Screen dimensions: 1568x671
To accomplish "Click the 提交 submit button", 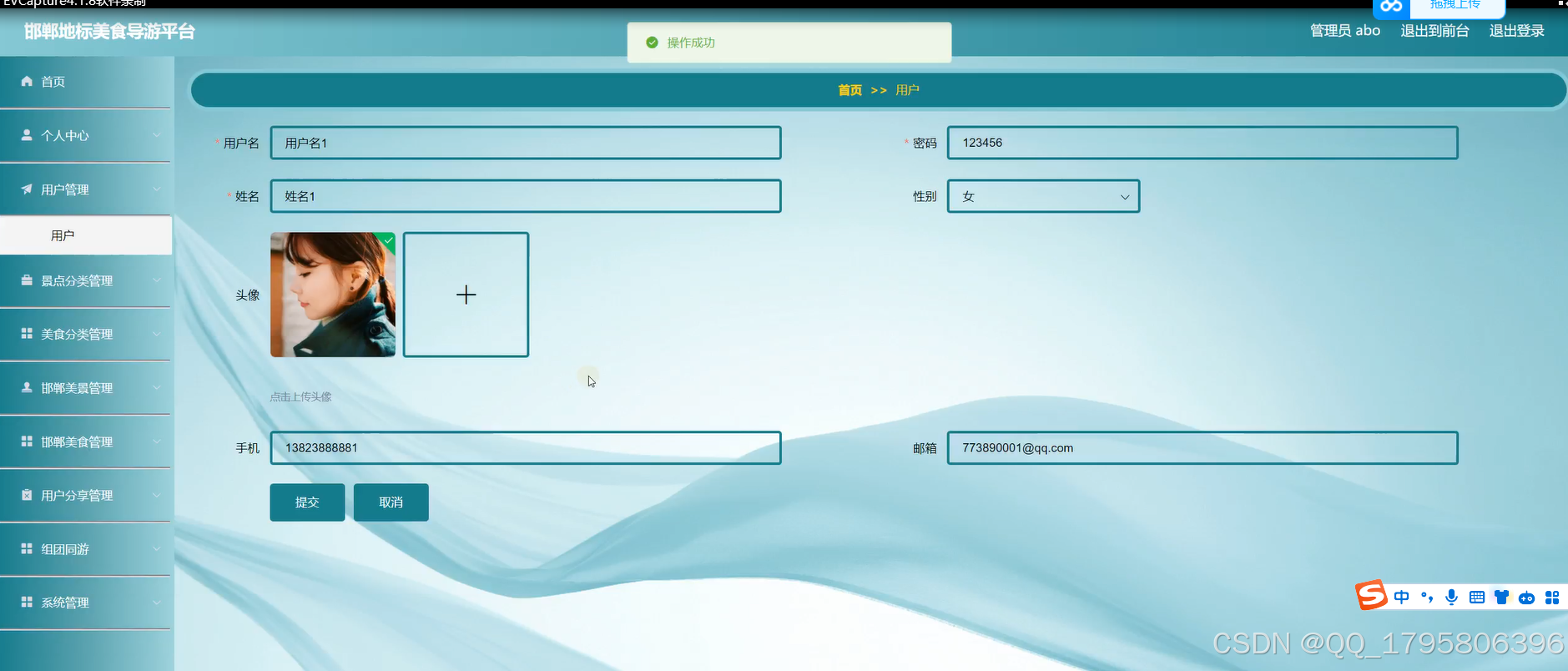I will tap(307, 502).
